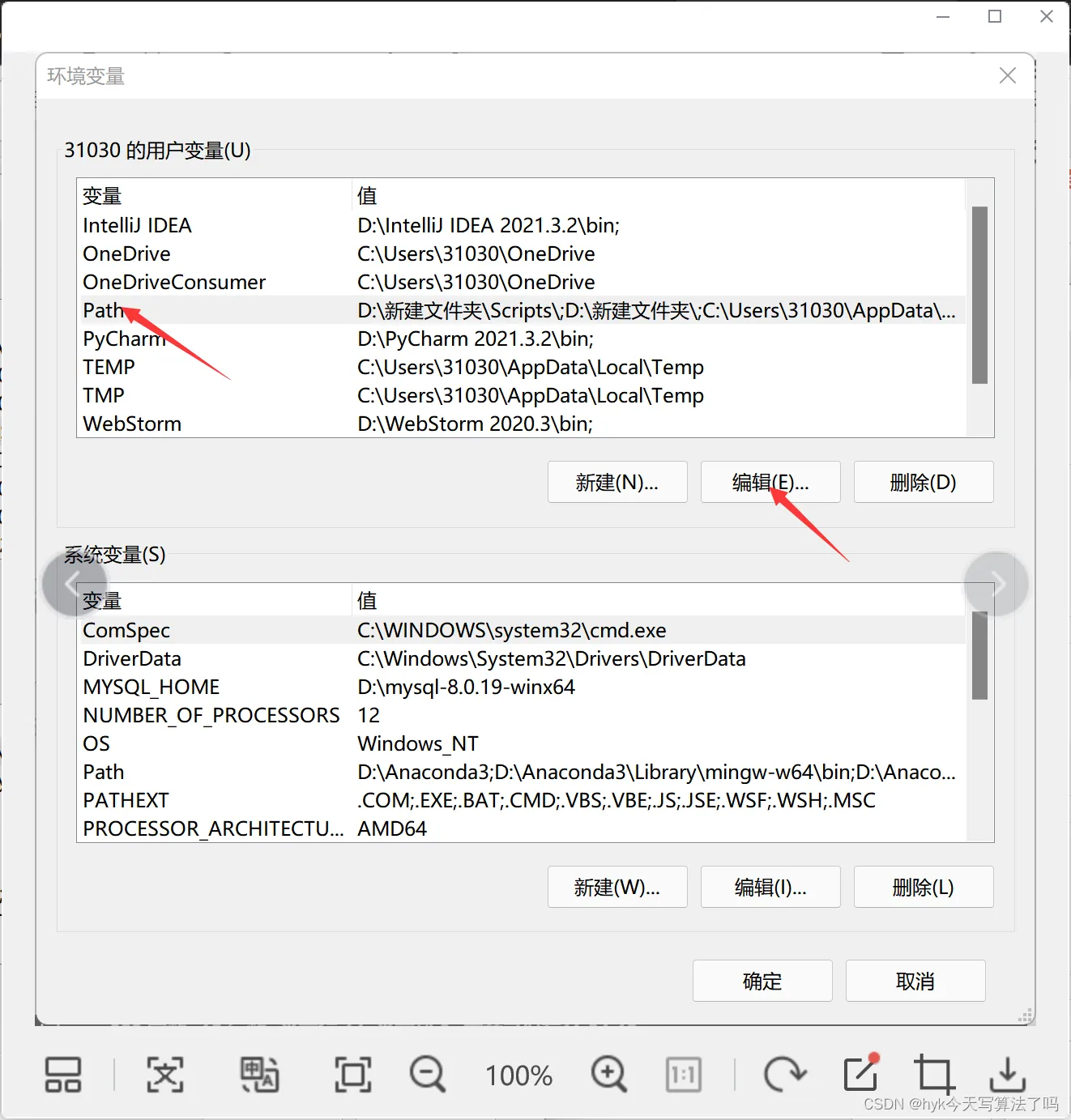Click 编辑(E)... for user variables

pos(770,482)
